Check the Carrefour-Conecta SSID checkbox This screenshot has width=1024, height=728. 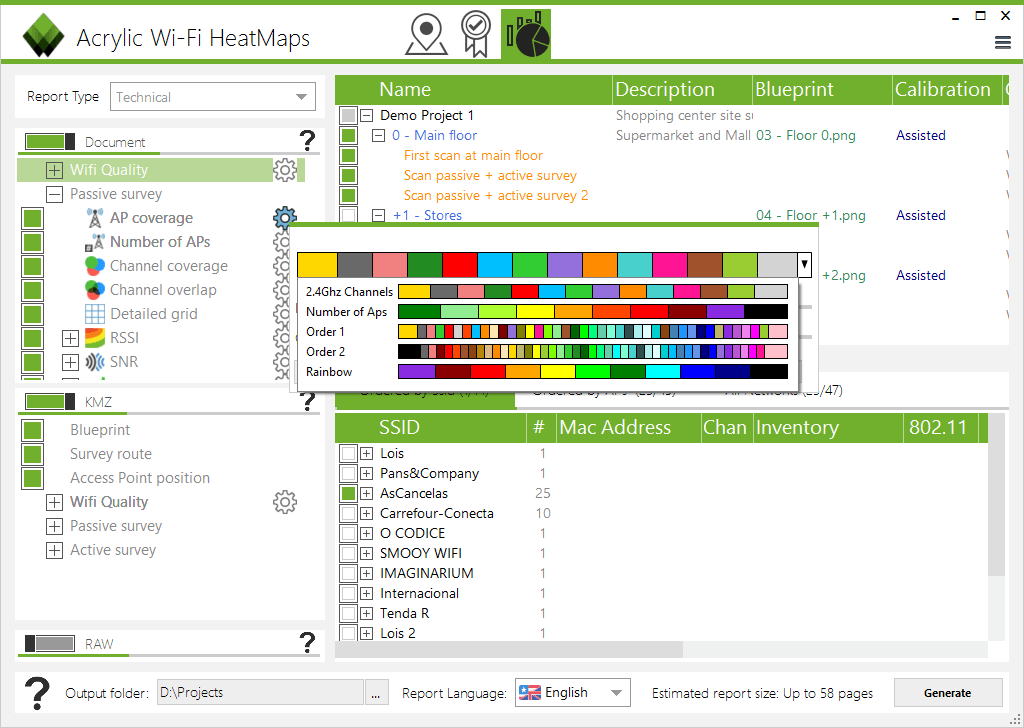[349, 513]
